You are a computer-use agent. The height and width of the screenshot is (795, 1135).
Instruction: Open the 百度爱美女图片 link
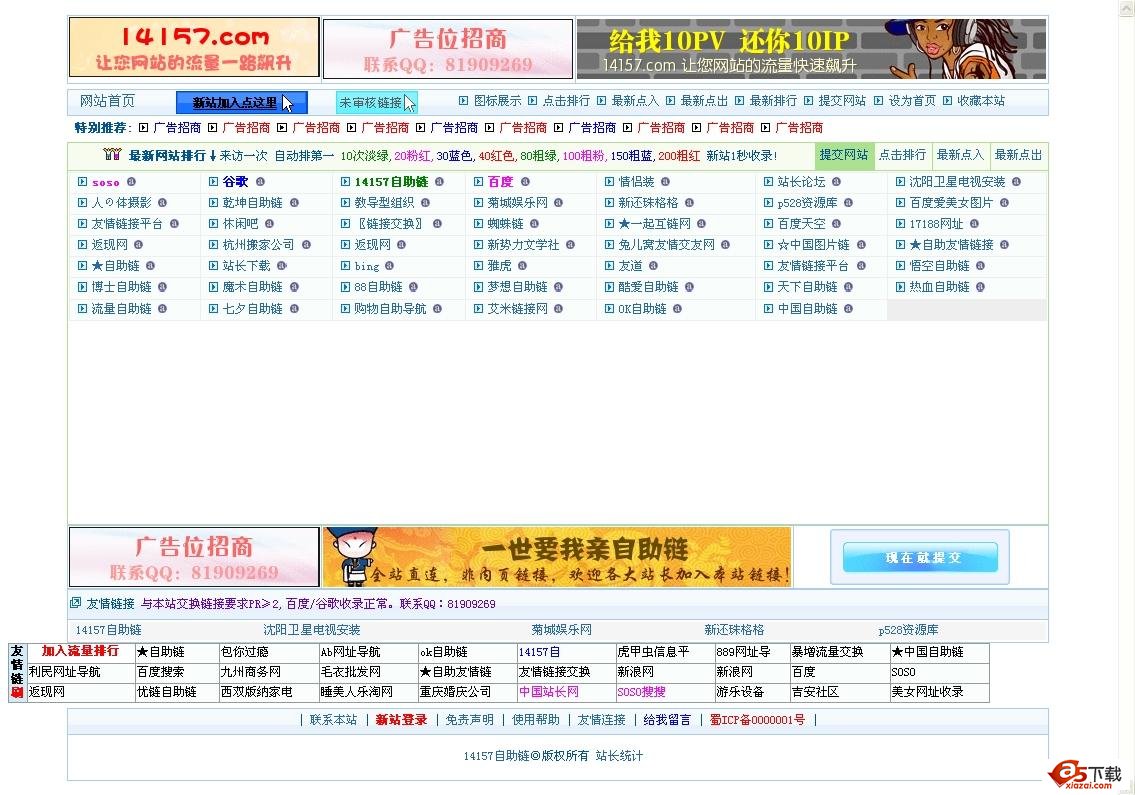951,203
